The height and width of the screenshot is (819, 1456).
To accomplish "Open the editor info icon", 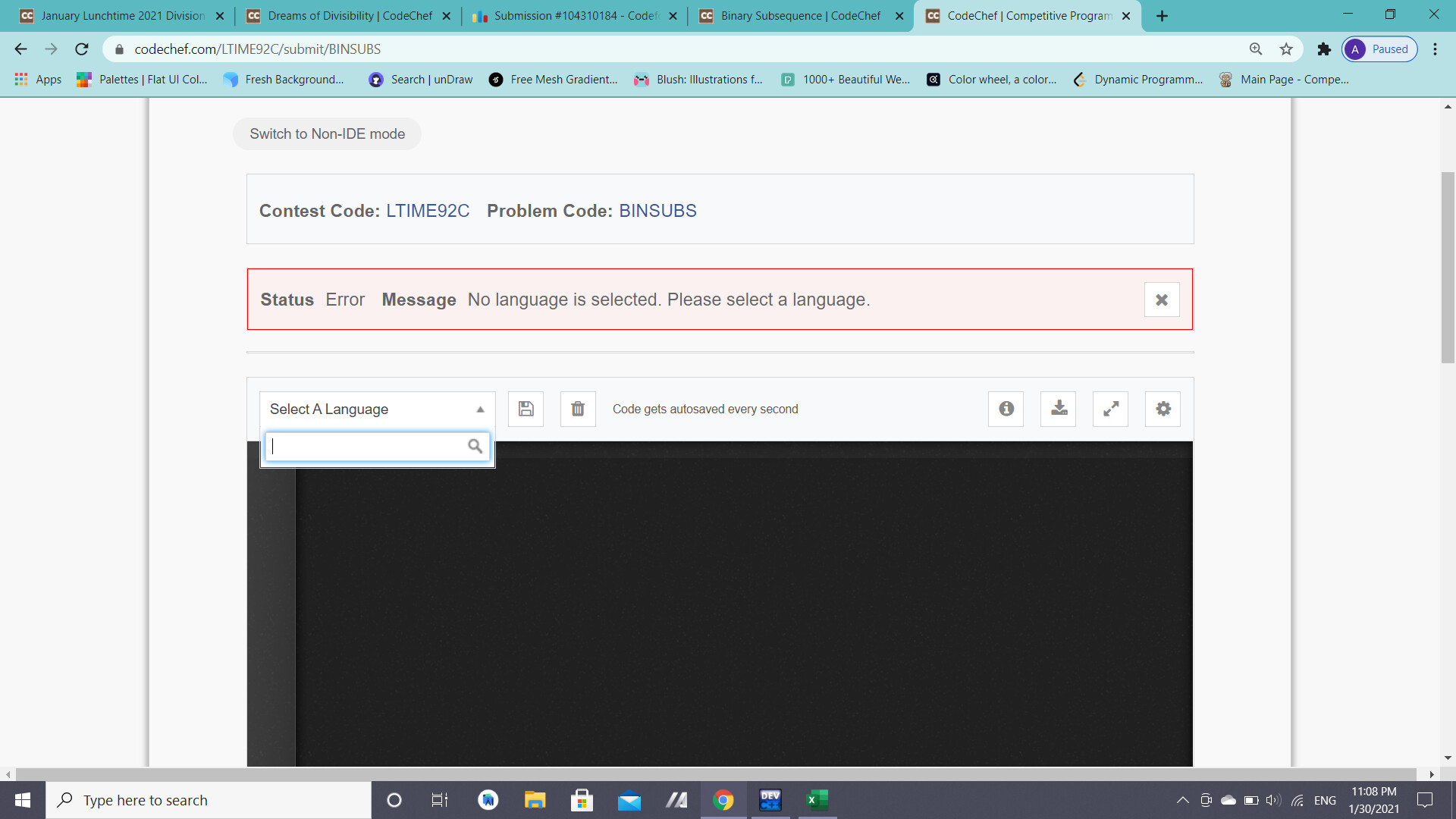I will click(1006, 409).
